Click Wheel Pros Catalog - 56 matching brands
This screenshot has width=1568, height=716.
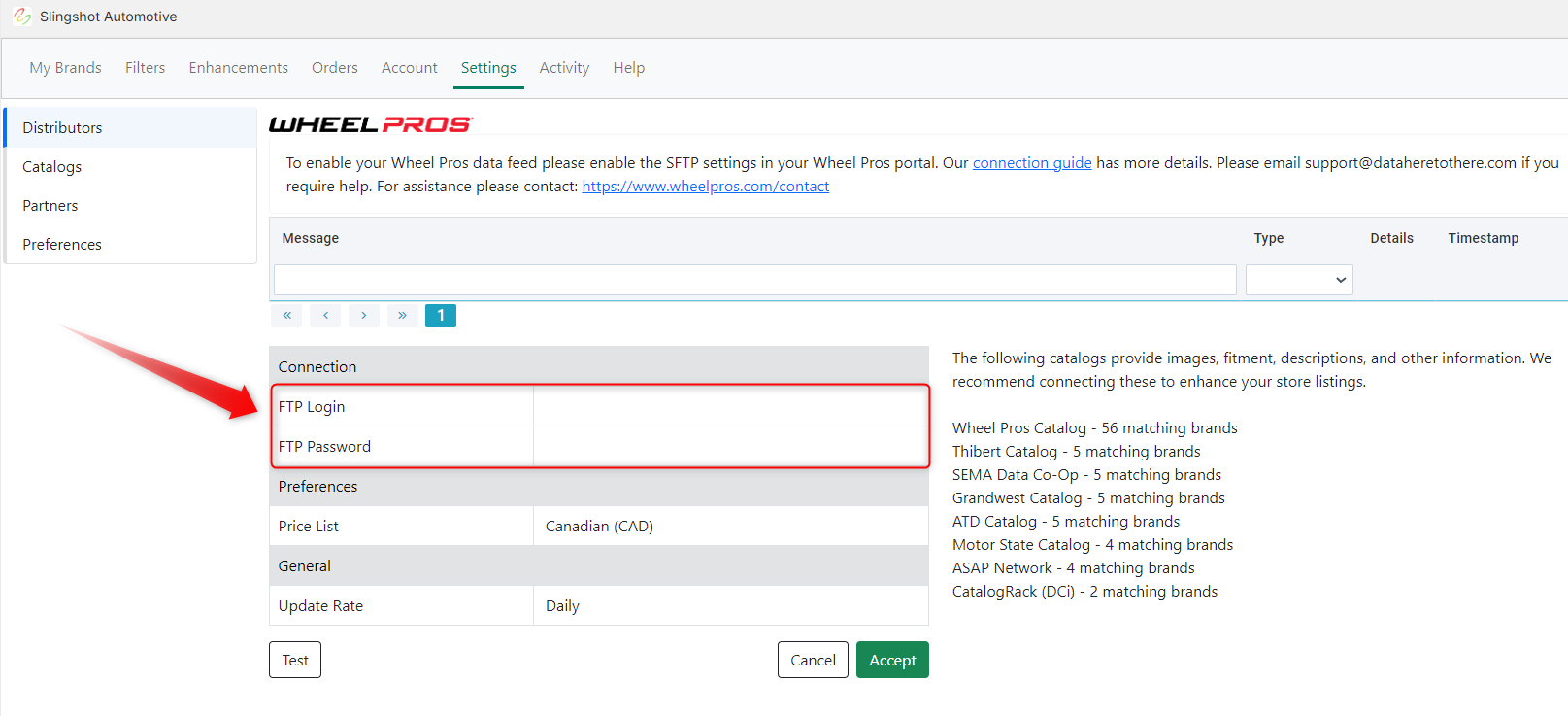pyautogui.click(x=1095, y=428)
